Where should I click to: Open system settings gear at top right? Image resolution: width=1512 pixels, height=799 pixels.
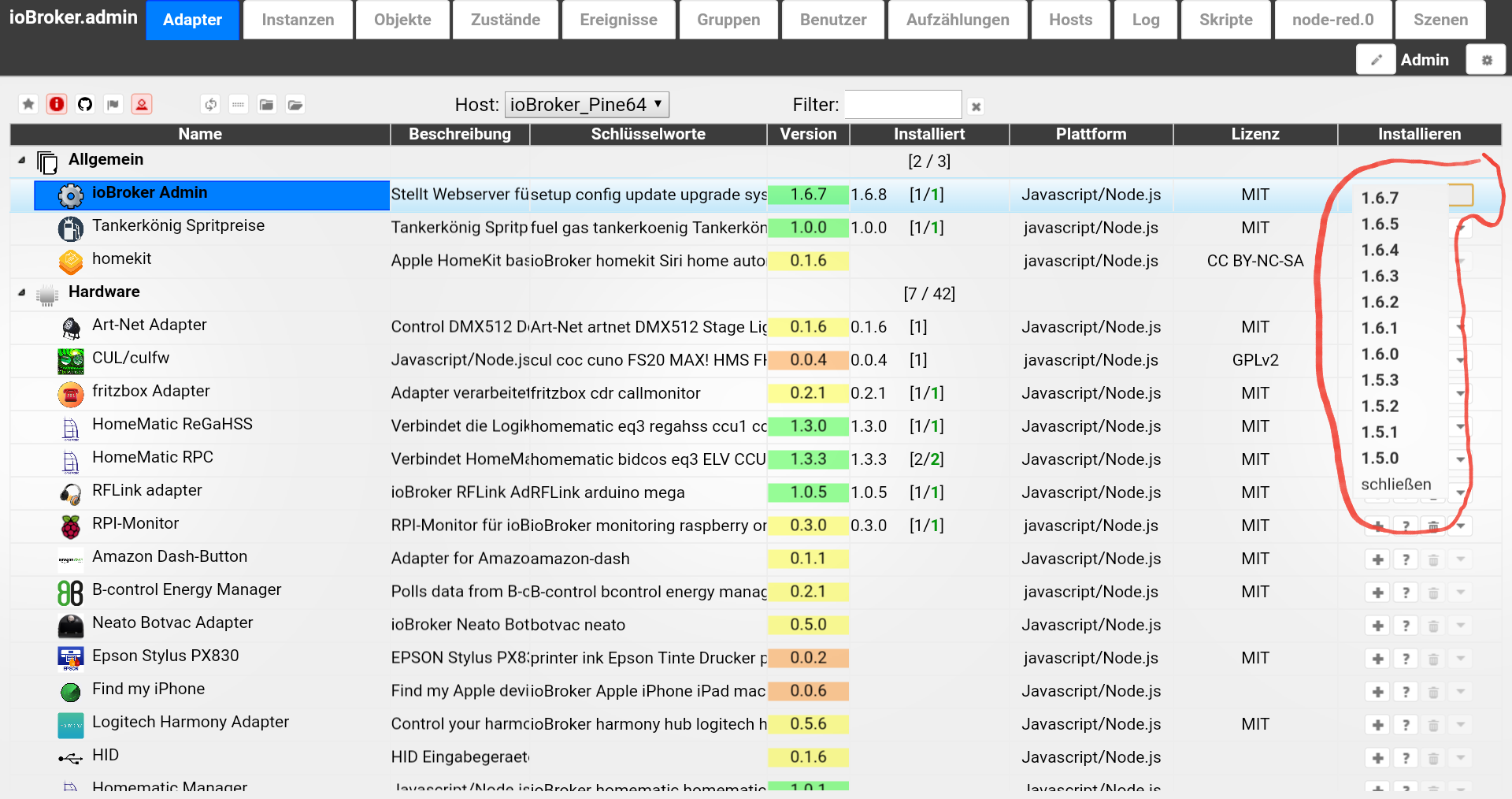pos(1487,60)
